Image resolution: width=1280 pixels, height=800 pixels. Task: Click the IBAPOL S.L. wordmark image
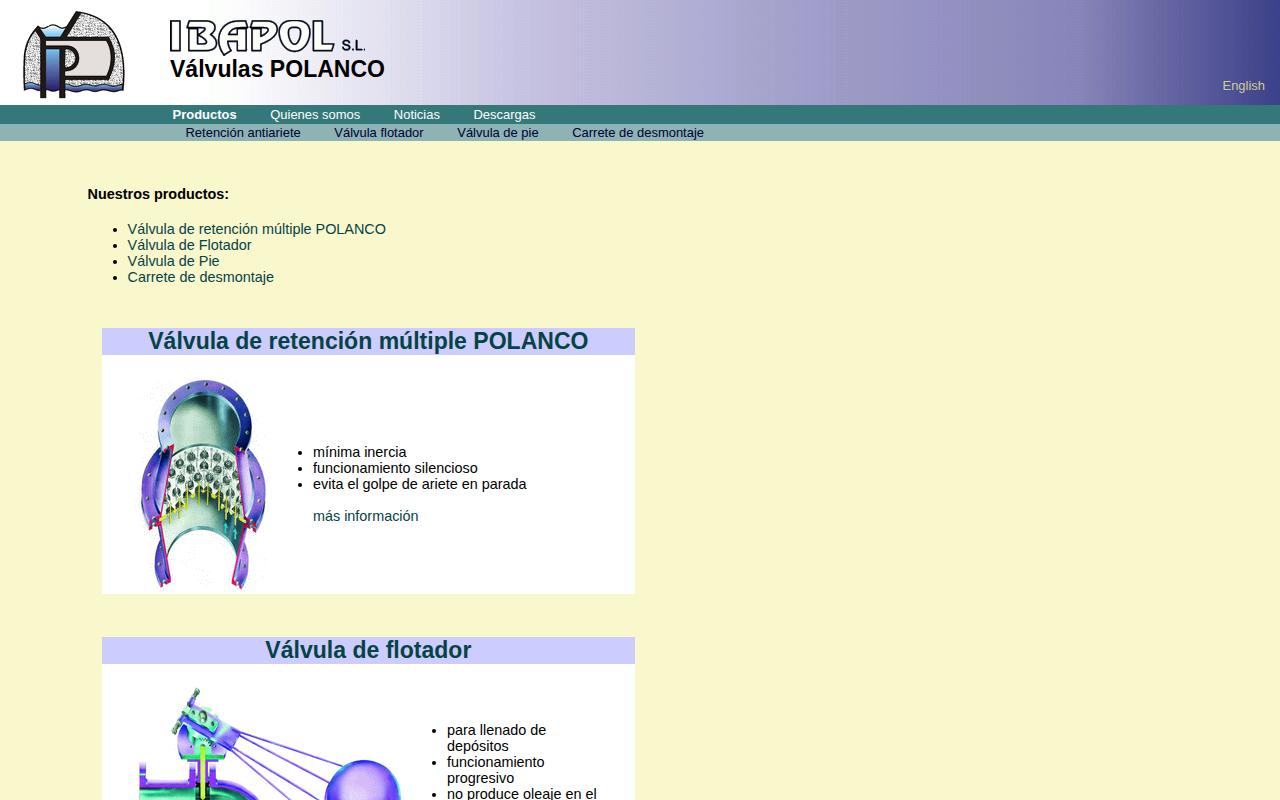(268, 37)
